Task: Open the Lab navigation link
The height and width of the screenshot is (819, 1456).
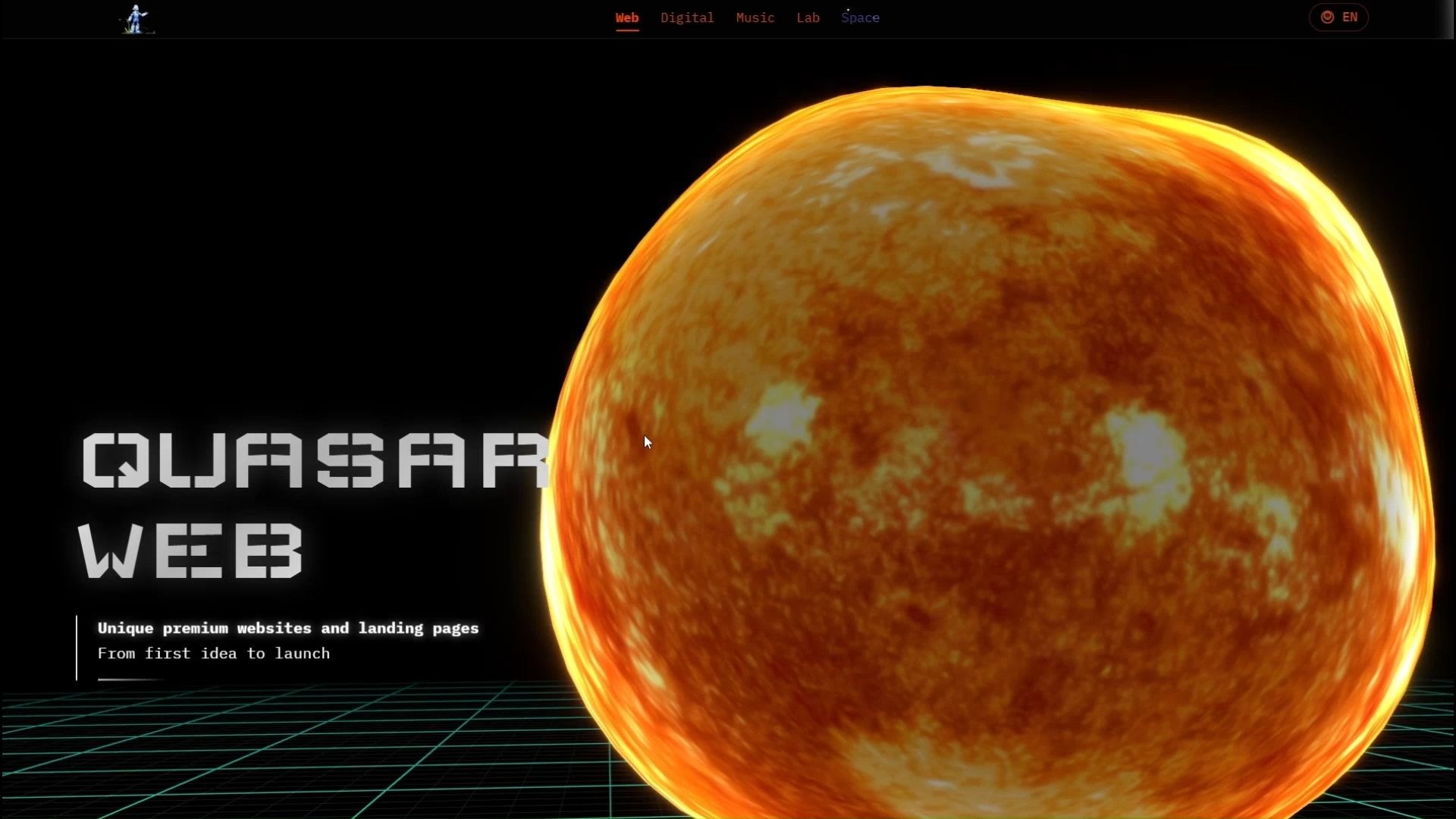Action: (x=808, y=17)
